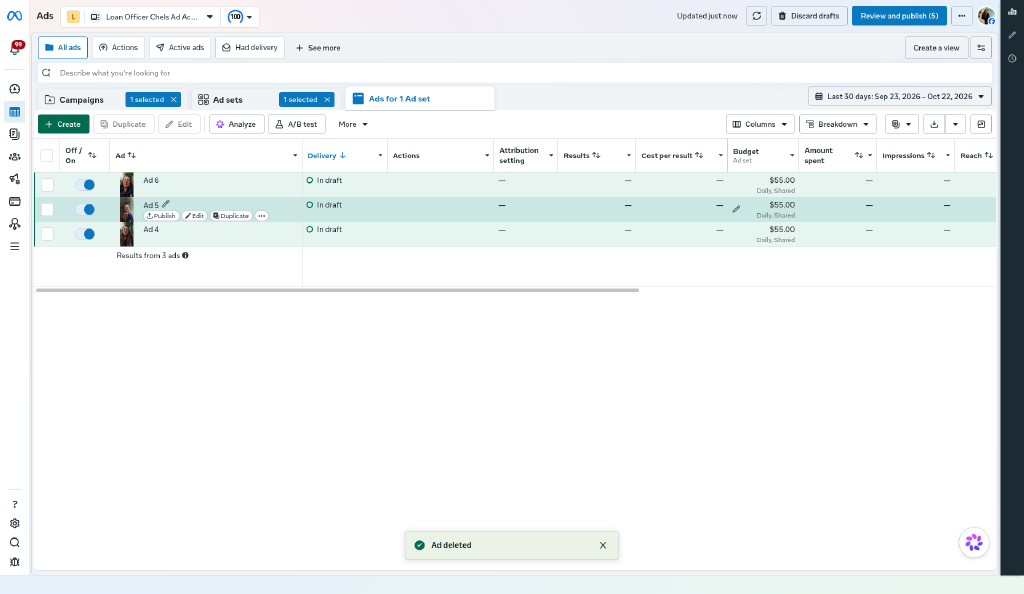Viewport: 1024px width, 594px height.
Task: Open the Delivery column options arrow
Action: tap(380, 155)
